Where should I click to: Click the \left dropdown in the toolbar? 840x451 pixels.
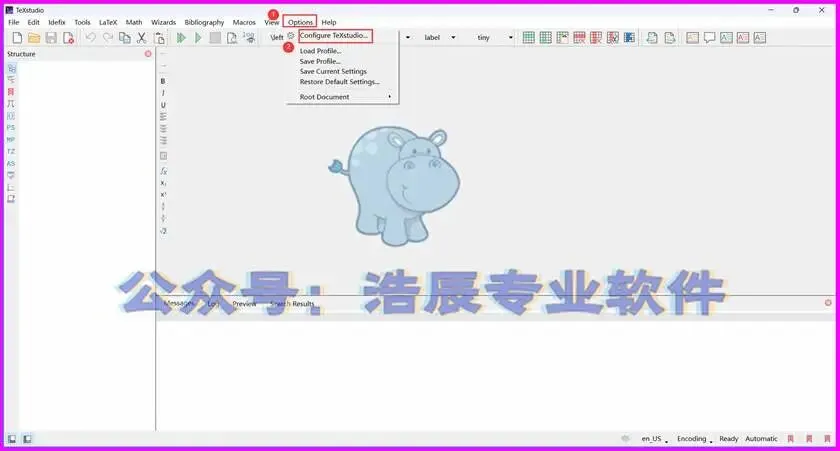point(277,37)
